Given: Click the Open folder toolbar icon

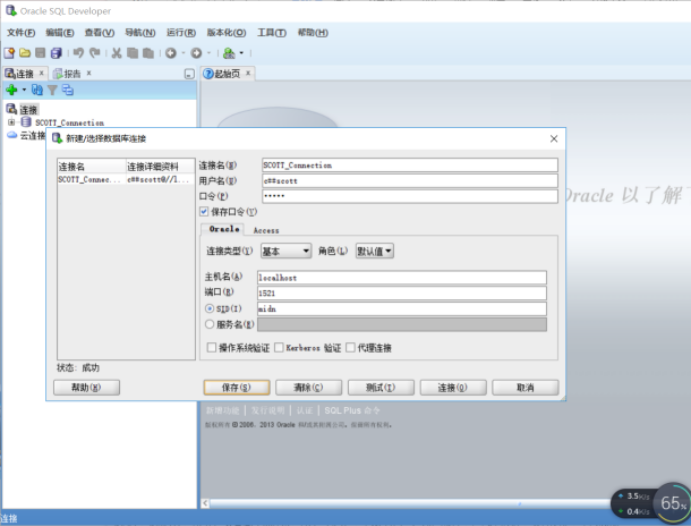Looking at the screenshot, I should tap(25, 53).
